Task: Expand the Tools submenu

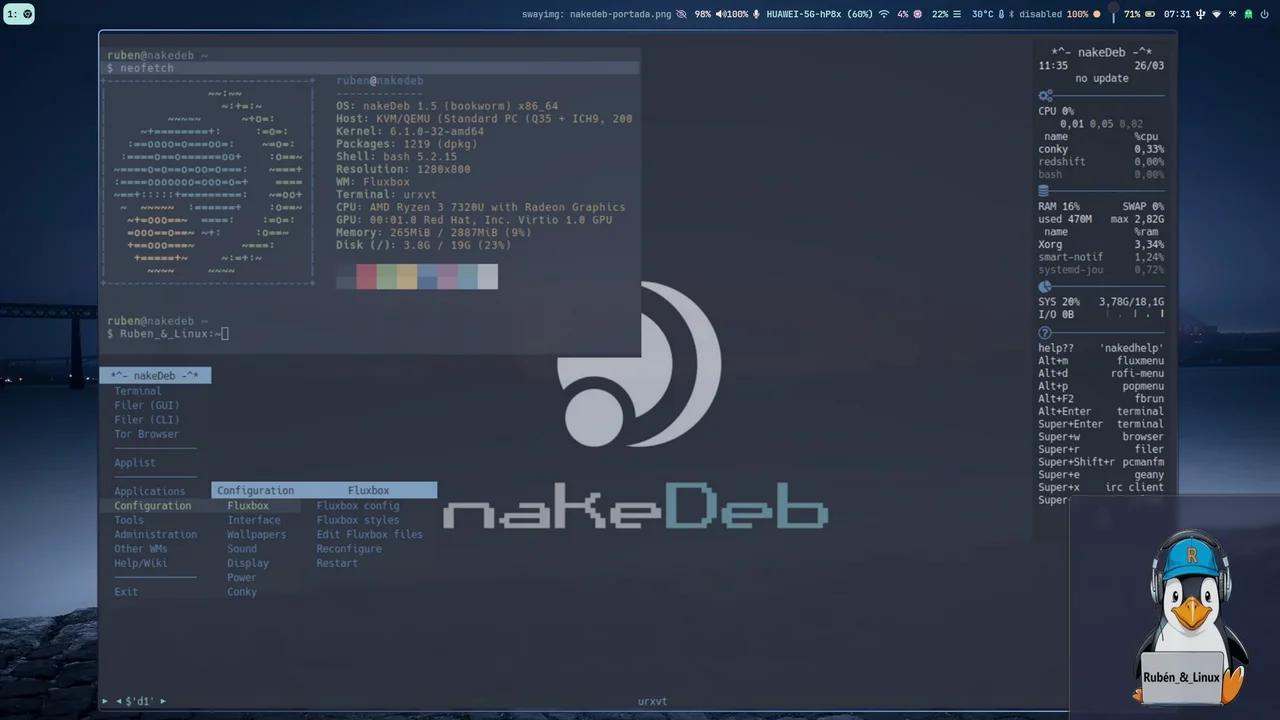Action: 128,520
